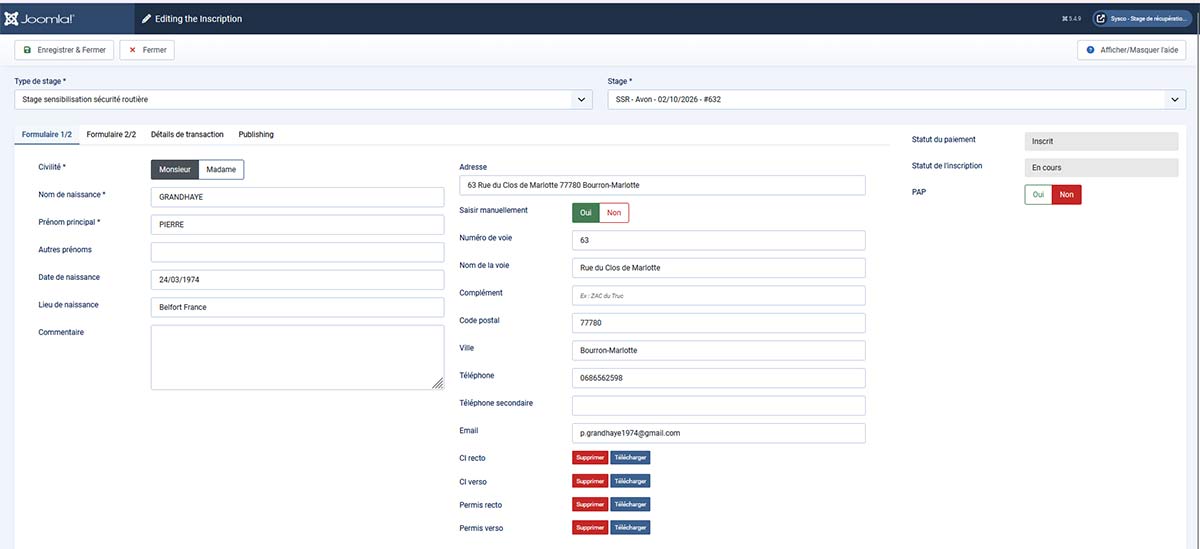Click the Téléphone secondaire field
1200x549 pixels.
coord(718,406)
